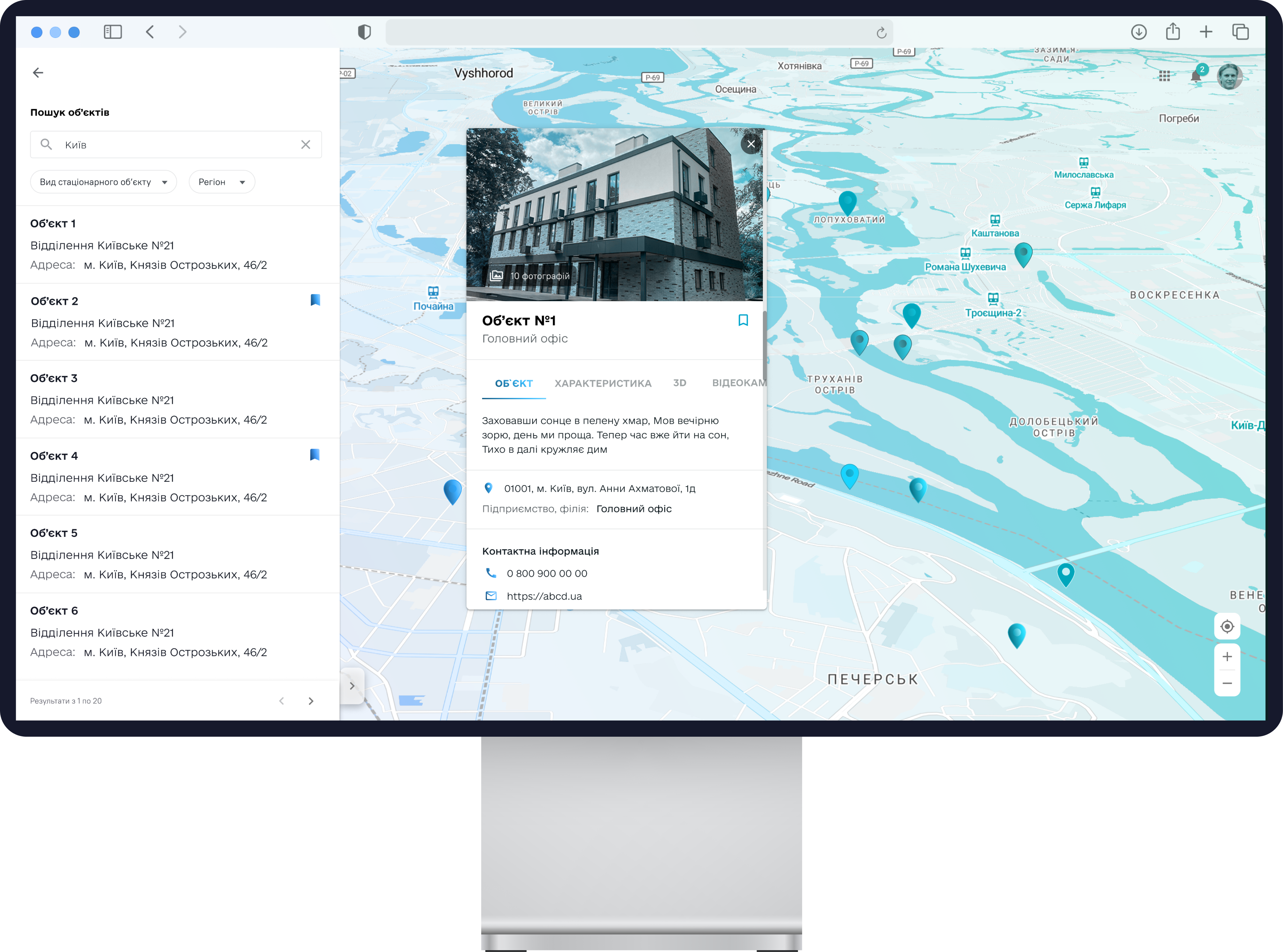Click the details card vertical scrollbar
Viewport: 1283px width, 952px height.
[x=764, y=346]
